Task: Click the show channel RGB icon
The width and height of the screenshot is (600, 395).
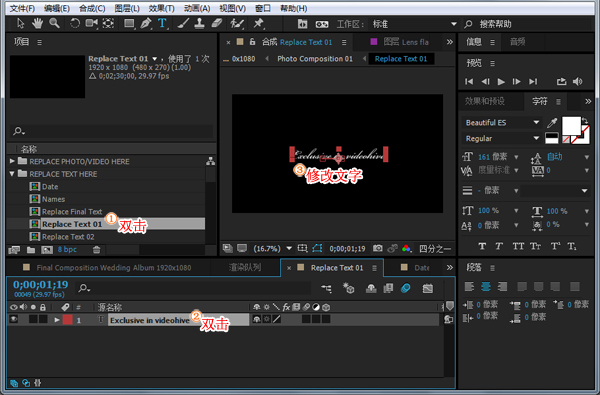Action: 406,248
